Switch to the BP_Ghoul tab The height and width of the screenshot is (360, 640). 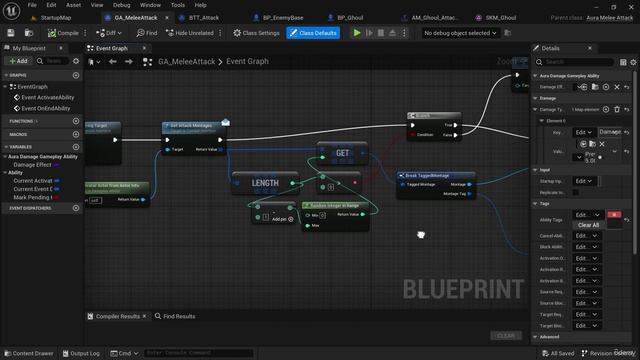pyautogui.click(x=350, y=18)
